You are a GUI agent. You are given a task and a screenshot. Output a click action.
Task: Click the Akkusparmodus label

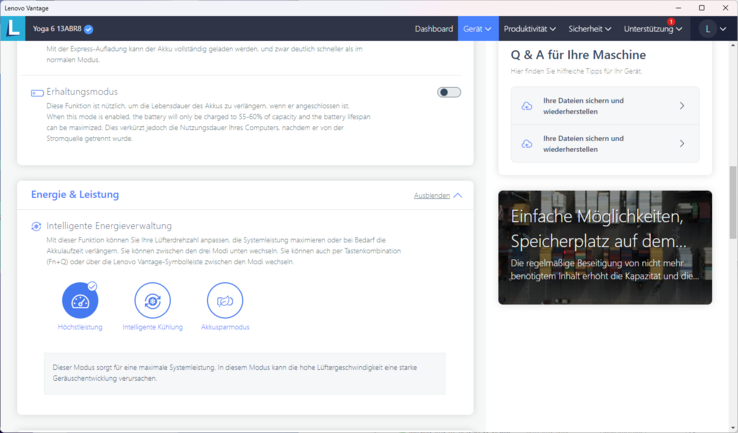225,327
